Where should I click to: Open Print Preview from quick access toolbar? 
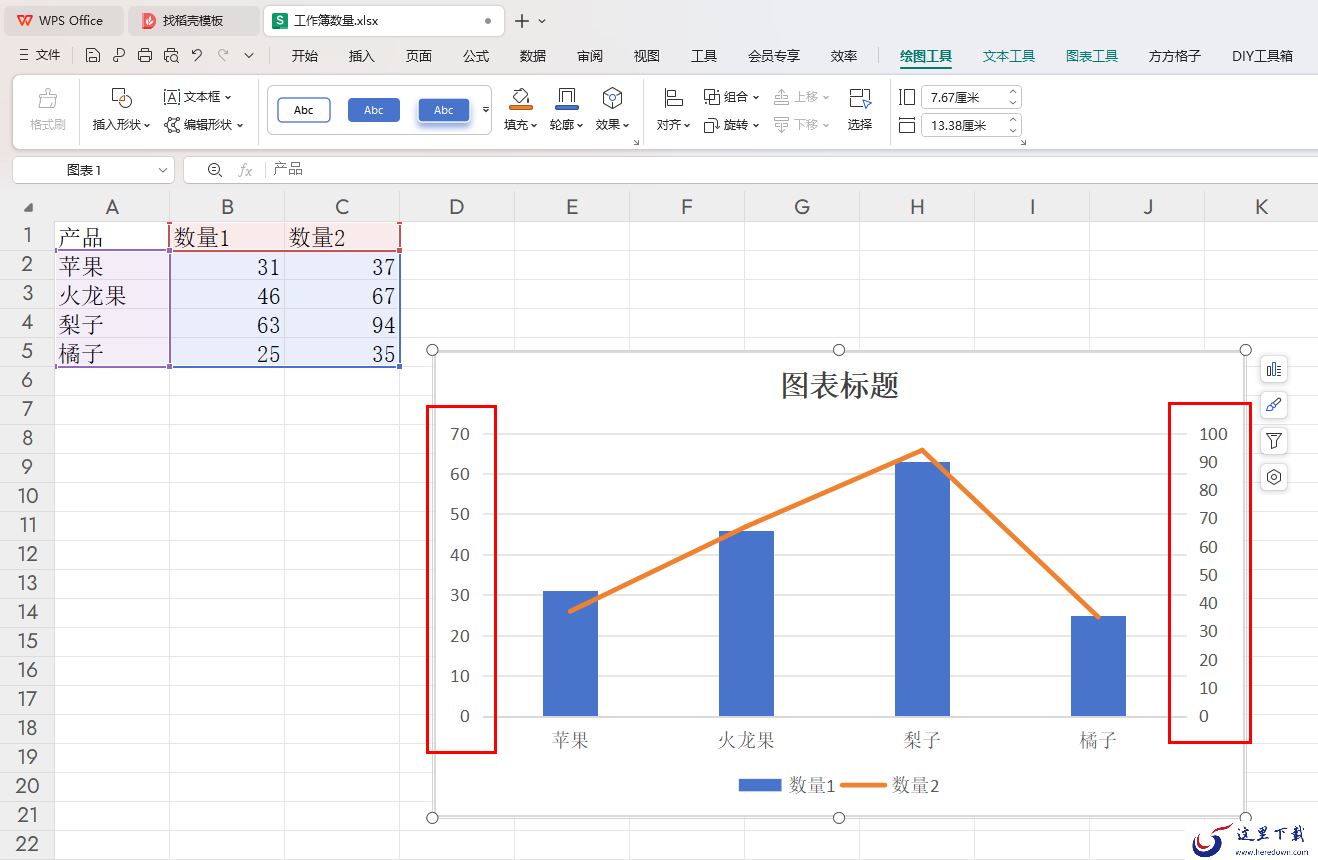pyautogui.click(x=171, y=56)
